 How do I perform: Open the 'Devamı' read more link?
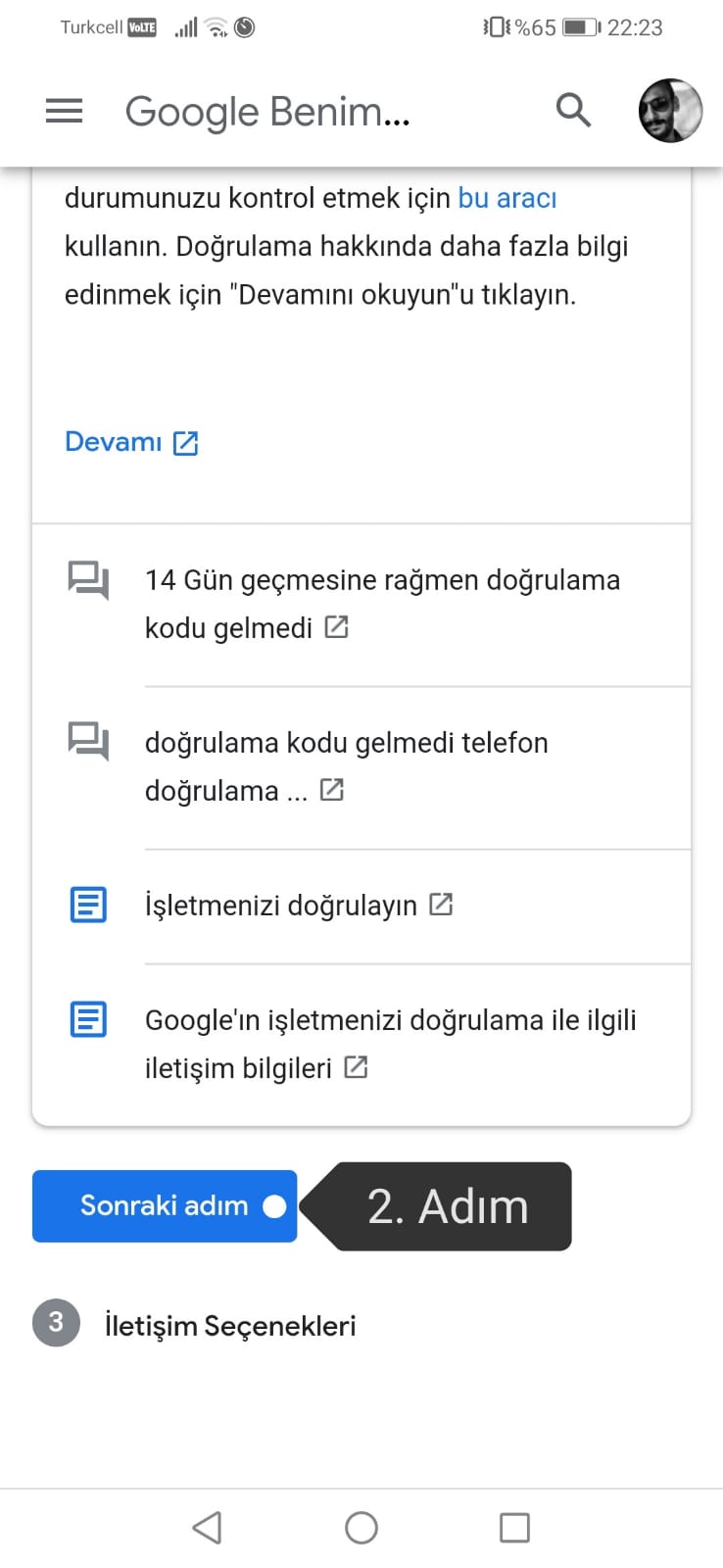pos(114,442)
